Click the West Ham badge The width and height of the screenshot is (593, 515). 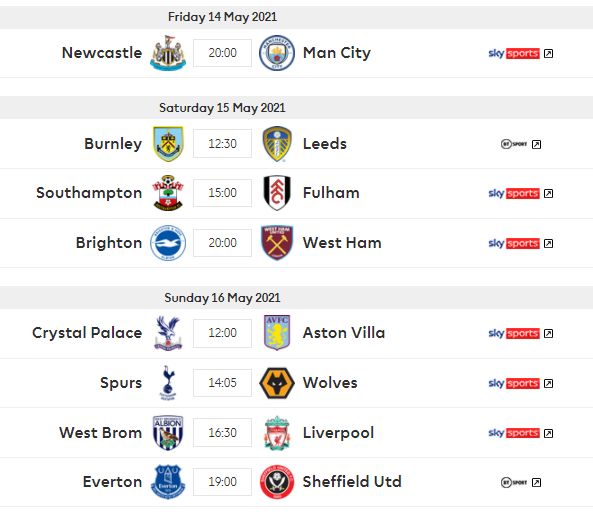277,243
